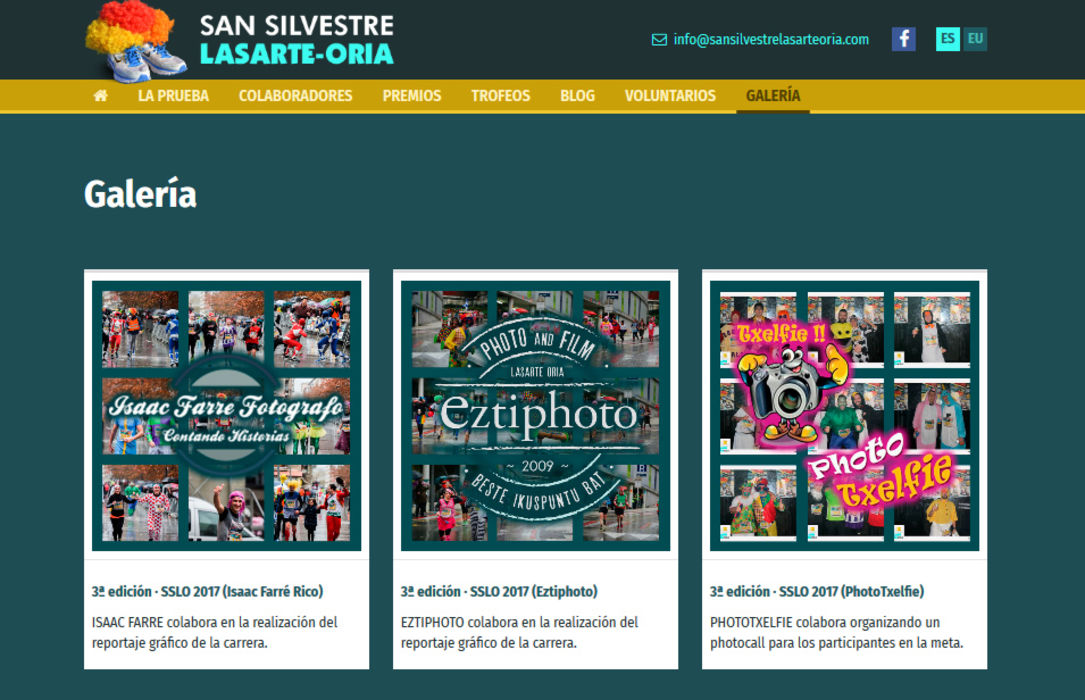Open link 3ª edición SSLO 2017 (PhotoTxelfie)

817,591
